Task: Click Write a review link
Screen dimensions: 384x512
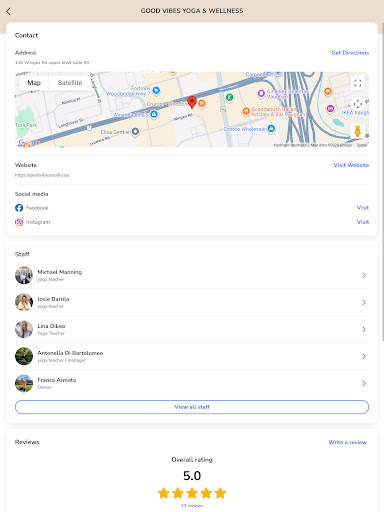Action: [x=348, y=442]
